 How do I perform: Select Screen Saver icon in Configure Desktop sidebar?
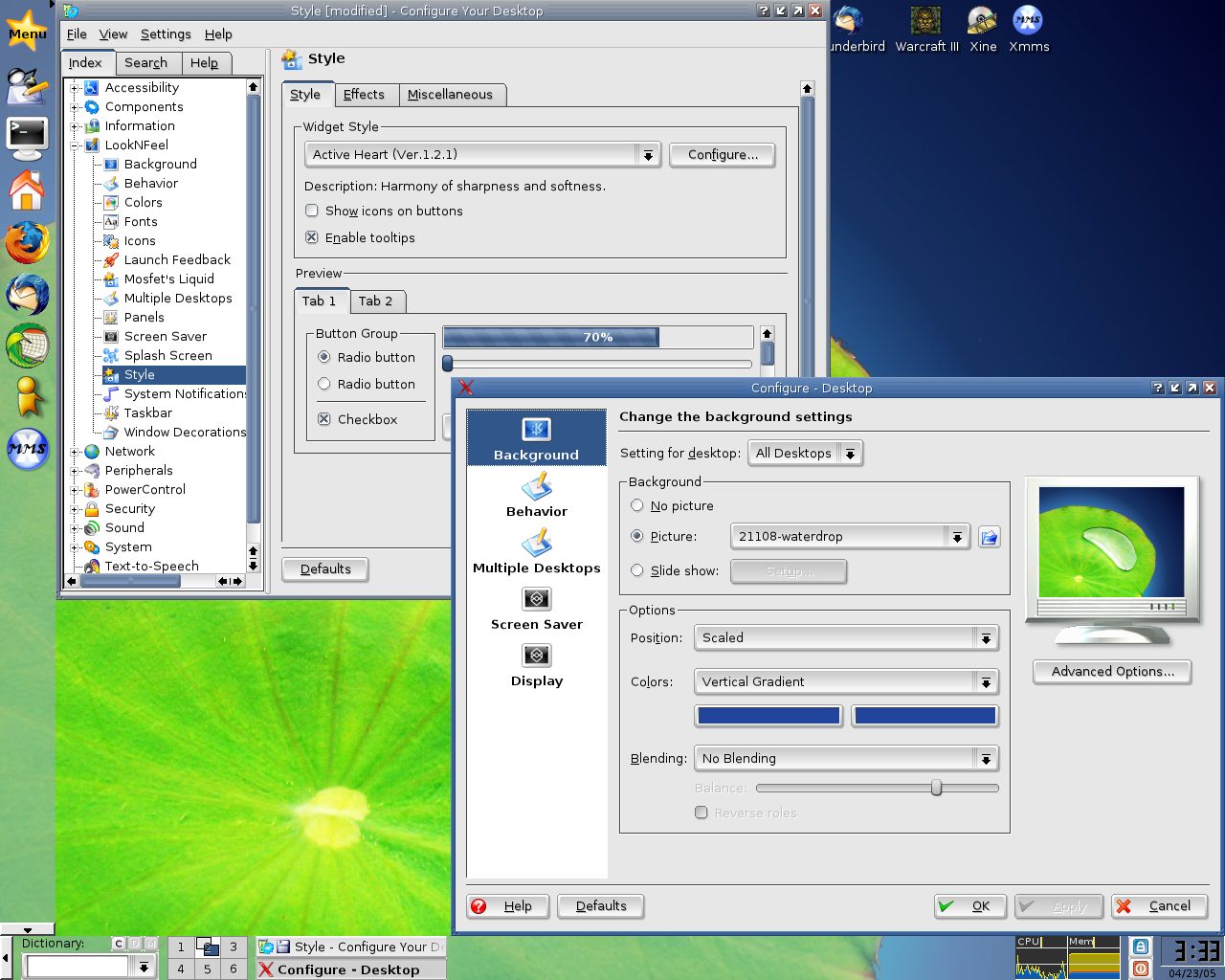(536, 609)
